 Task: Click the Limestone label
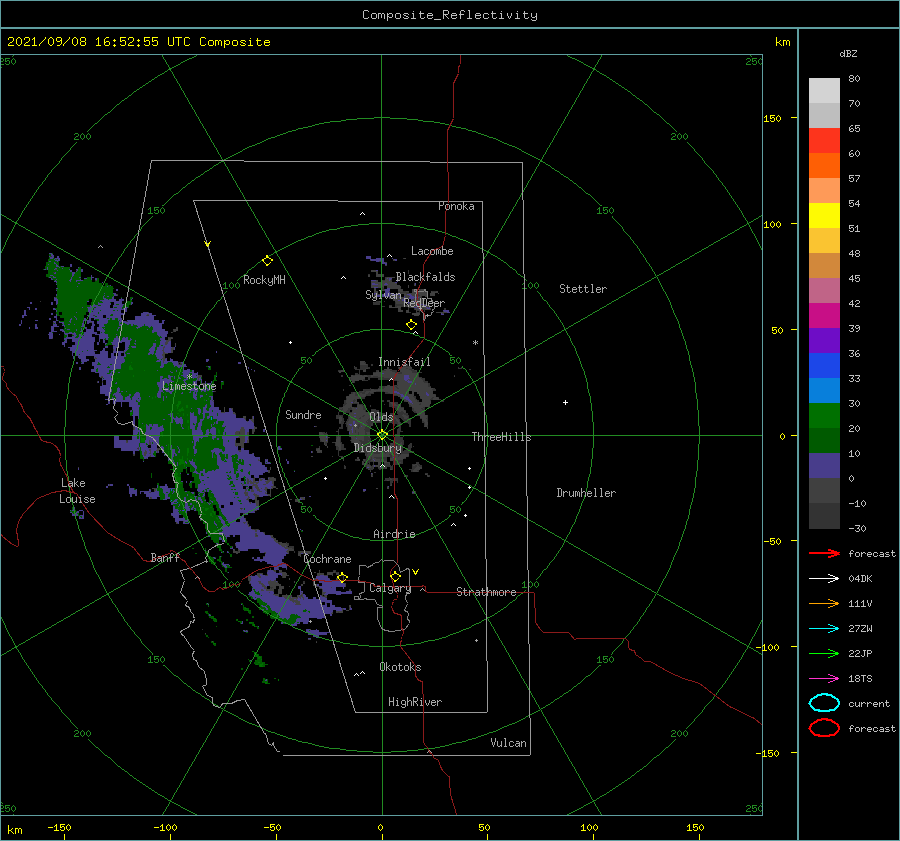point(189,386)
